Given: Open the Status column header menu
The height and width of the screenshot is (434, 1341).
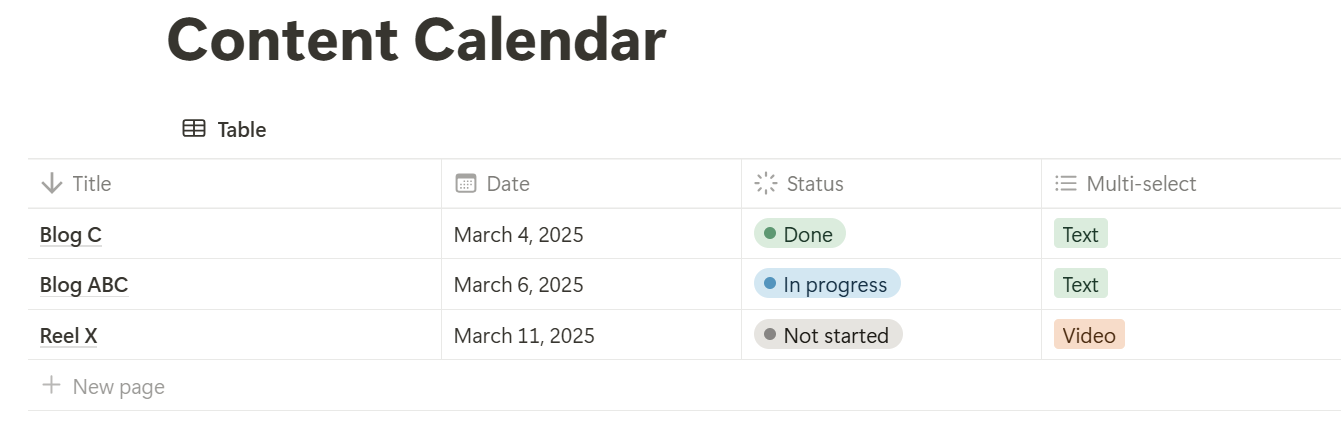Looking at the screenshot, I should [x=815, y=184].
